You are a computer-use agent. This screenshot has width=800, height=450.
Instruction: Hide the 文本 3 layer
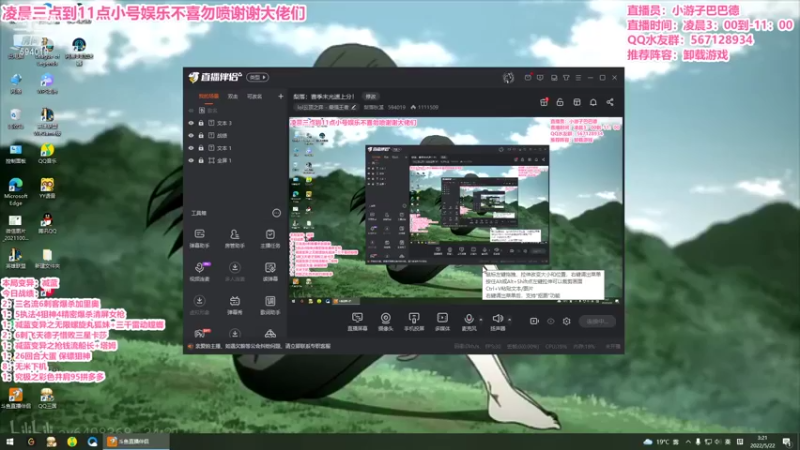click(191, 123)
